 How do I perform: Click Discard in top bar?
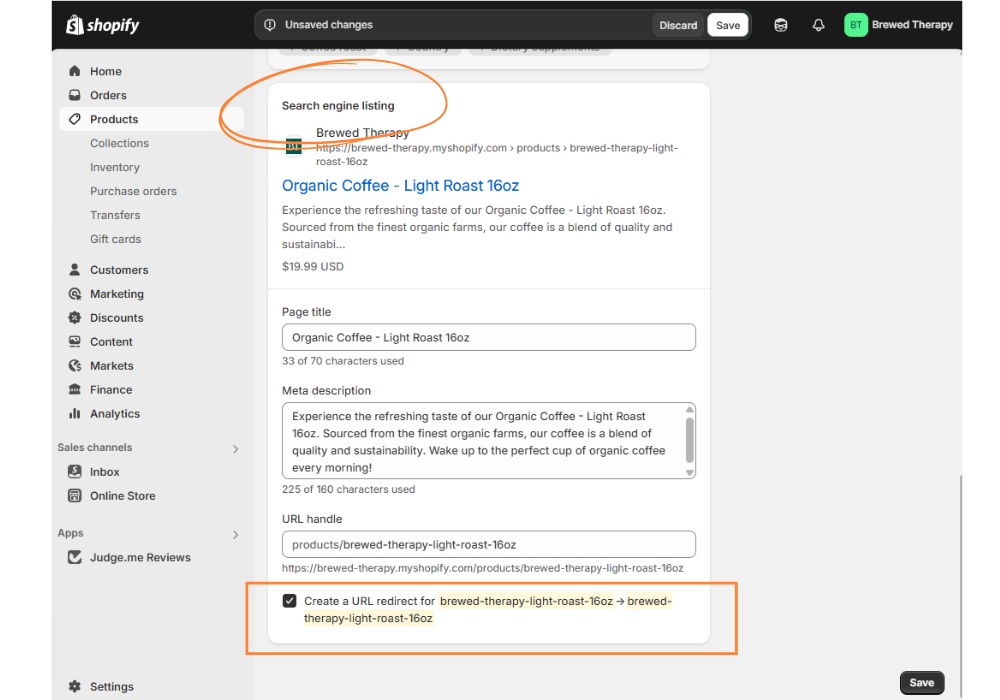pyautogui.click(x=678, y=25)
